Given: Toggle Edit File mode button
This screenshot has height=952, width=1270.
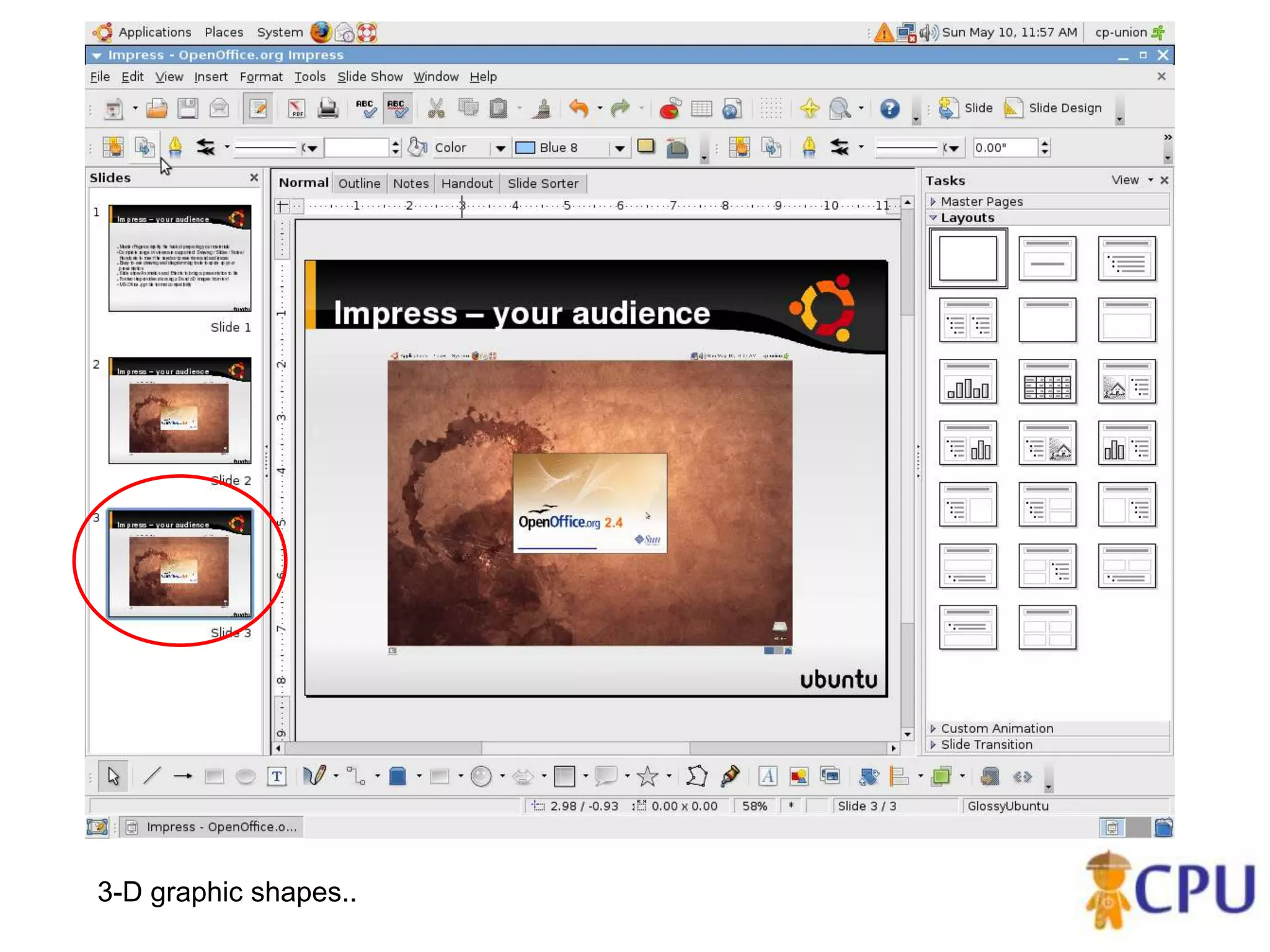Looking at the screenshot, I should coord(258,108).
